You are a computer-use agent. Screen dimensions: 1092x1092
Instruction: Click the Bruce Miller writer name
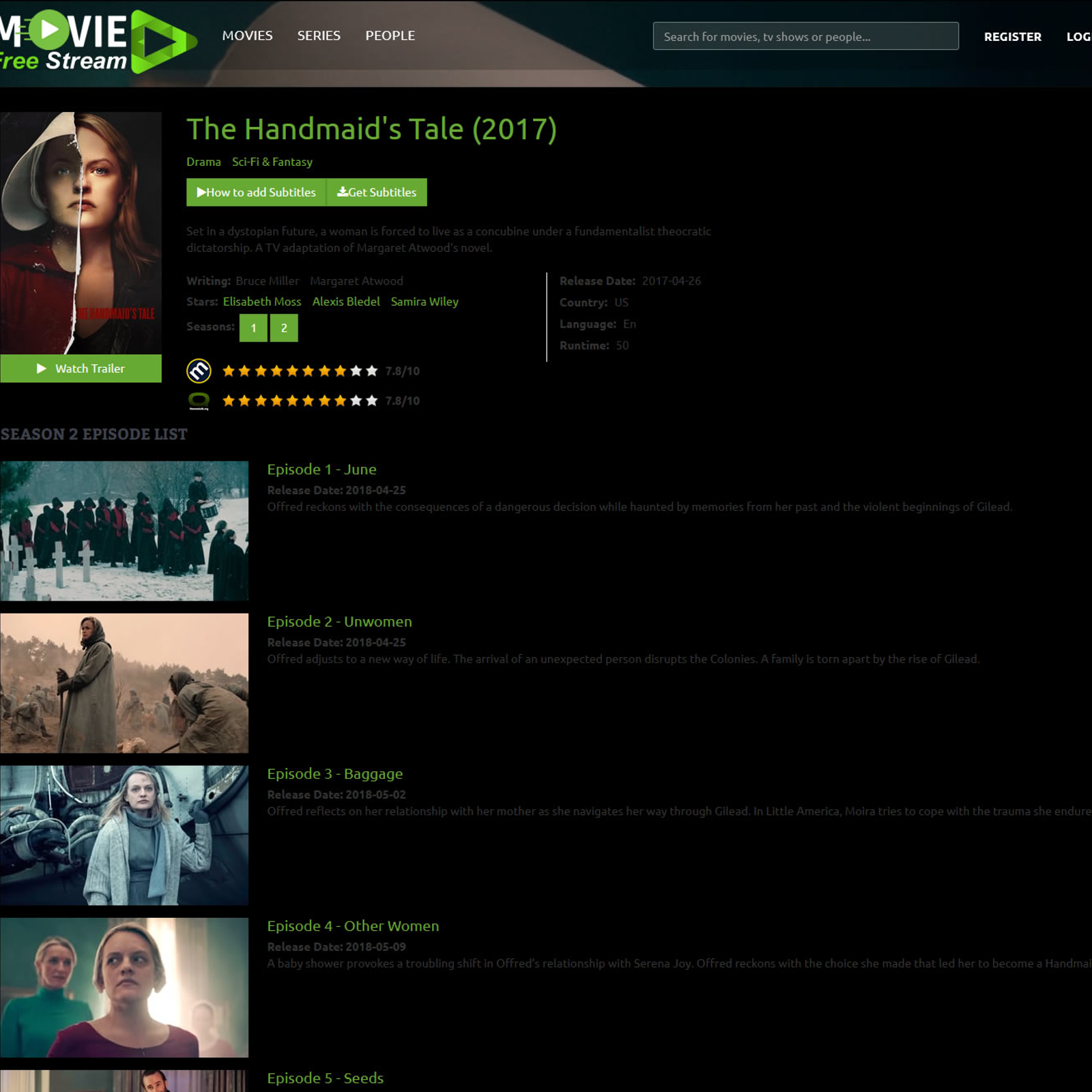pyautogui.click(x=267, y=281)
